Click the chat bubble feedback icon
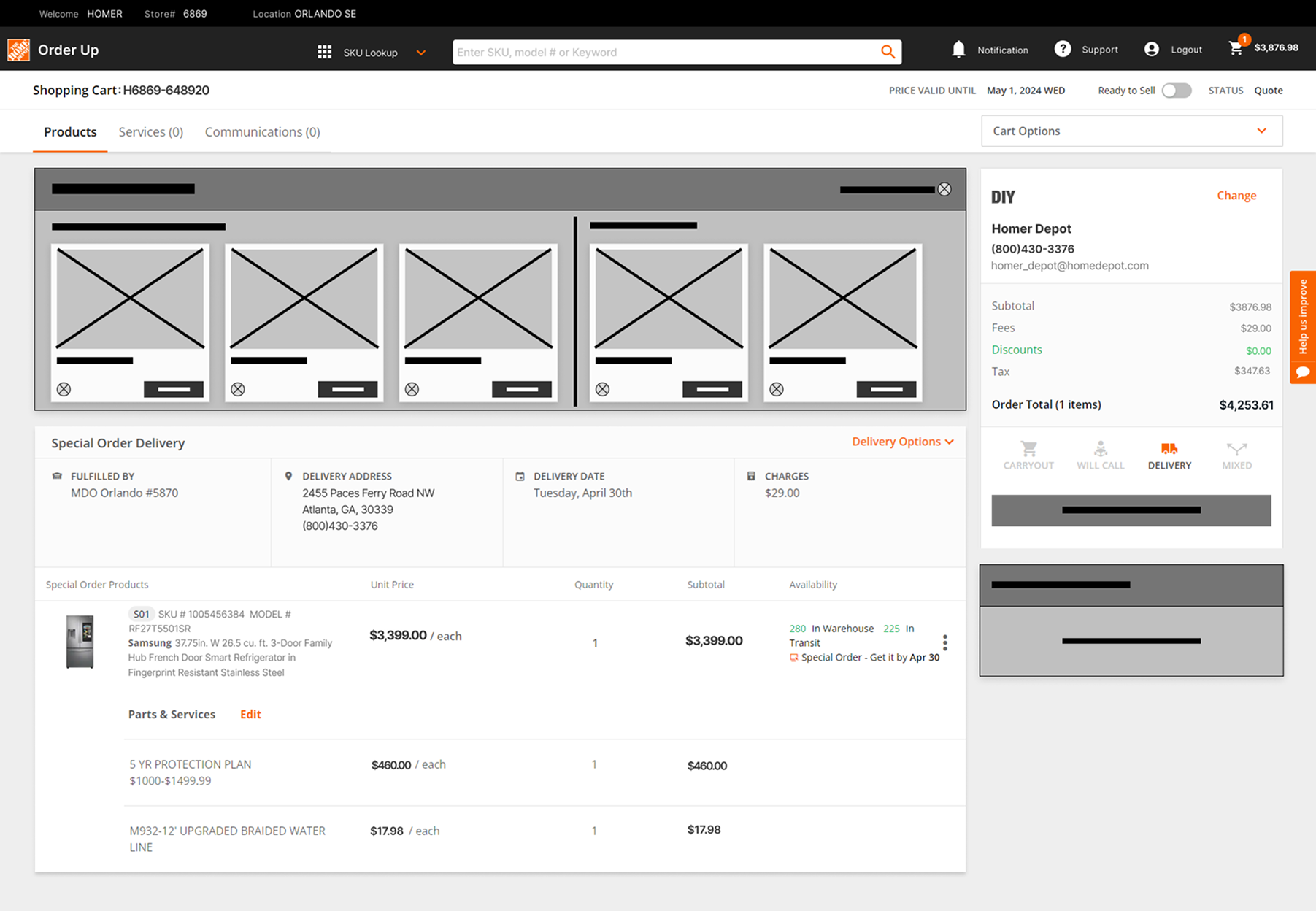The width and height of the screenshot is (1316, 911). pos(1303,372)
